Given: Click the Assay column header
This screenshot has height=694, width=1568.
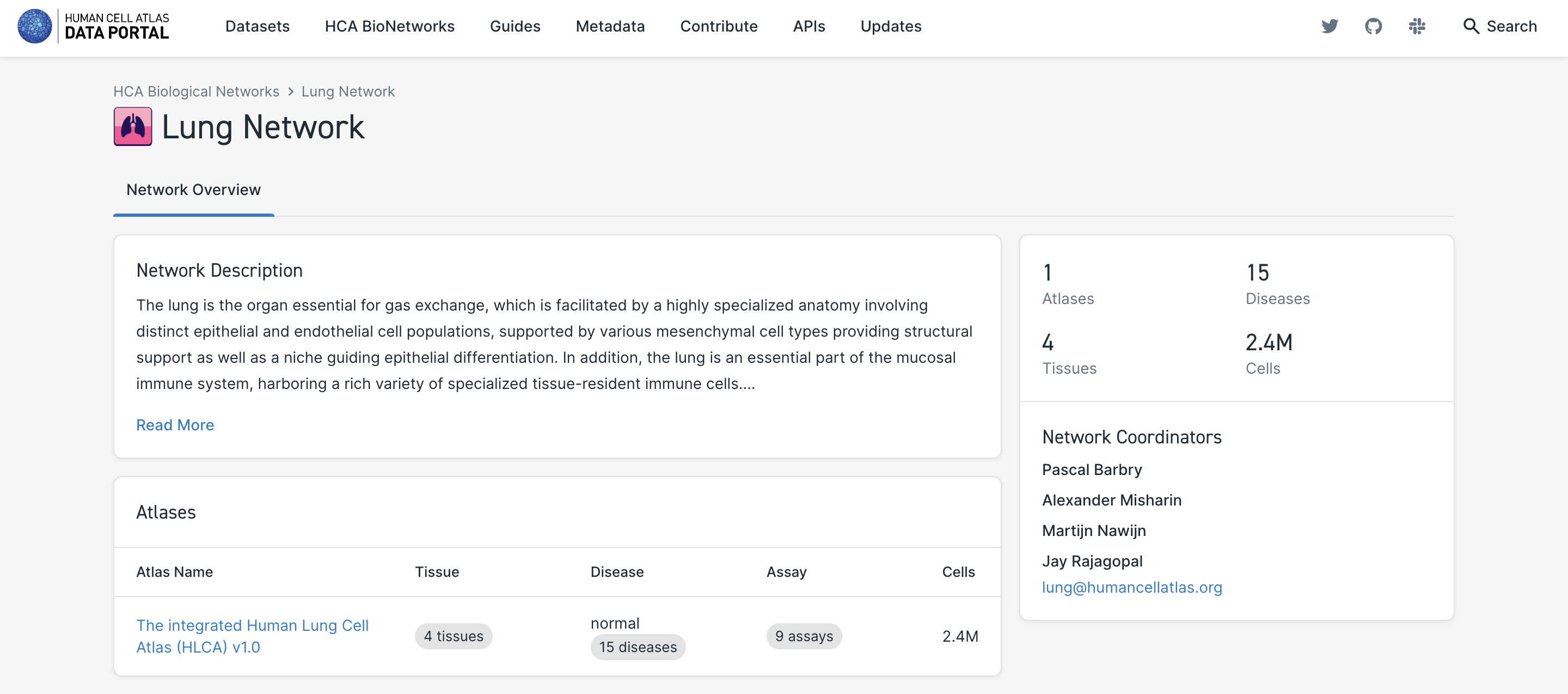Looking at the screenshot, I should [x=786, y=571].
